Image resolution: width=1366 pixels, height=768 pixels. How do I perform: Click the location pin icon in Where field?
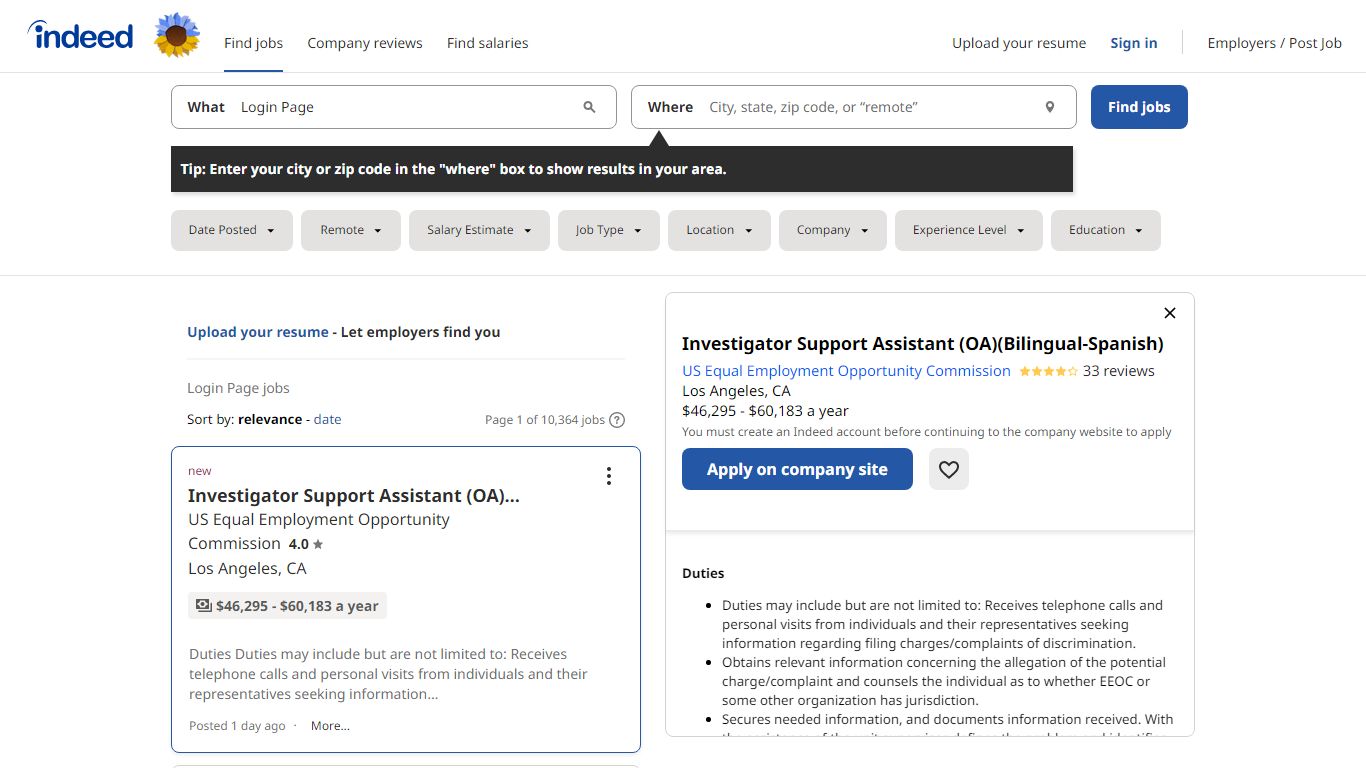coord(1050,107)
